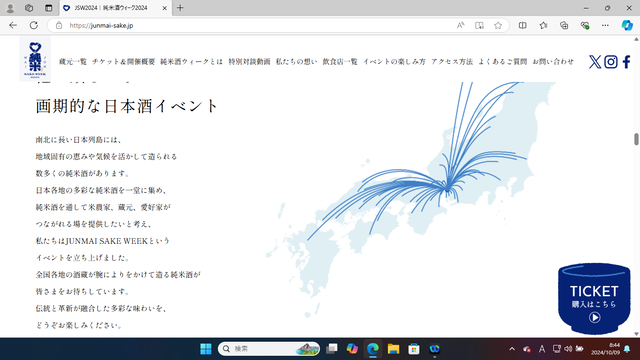Open File Explorer from the taskbar
This screenshot has height=360, width=640.
393,349
